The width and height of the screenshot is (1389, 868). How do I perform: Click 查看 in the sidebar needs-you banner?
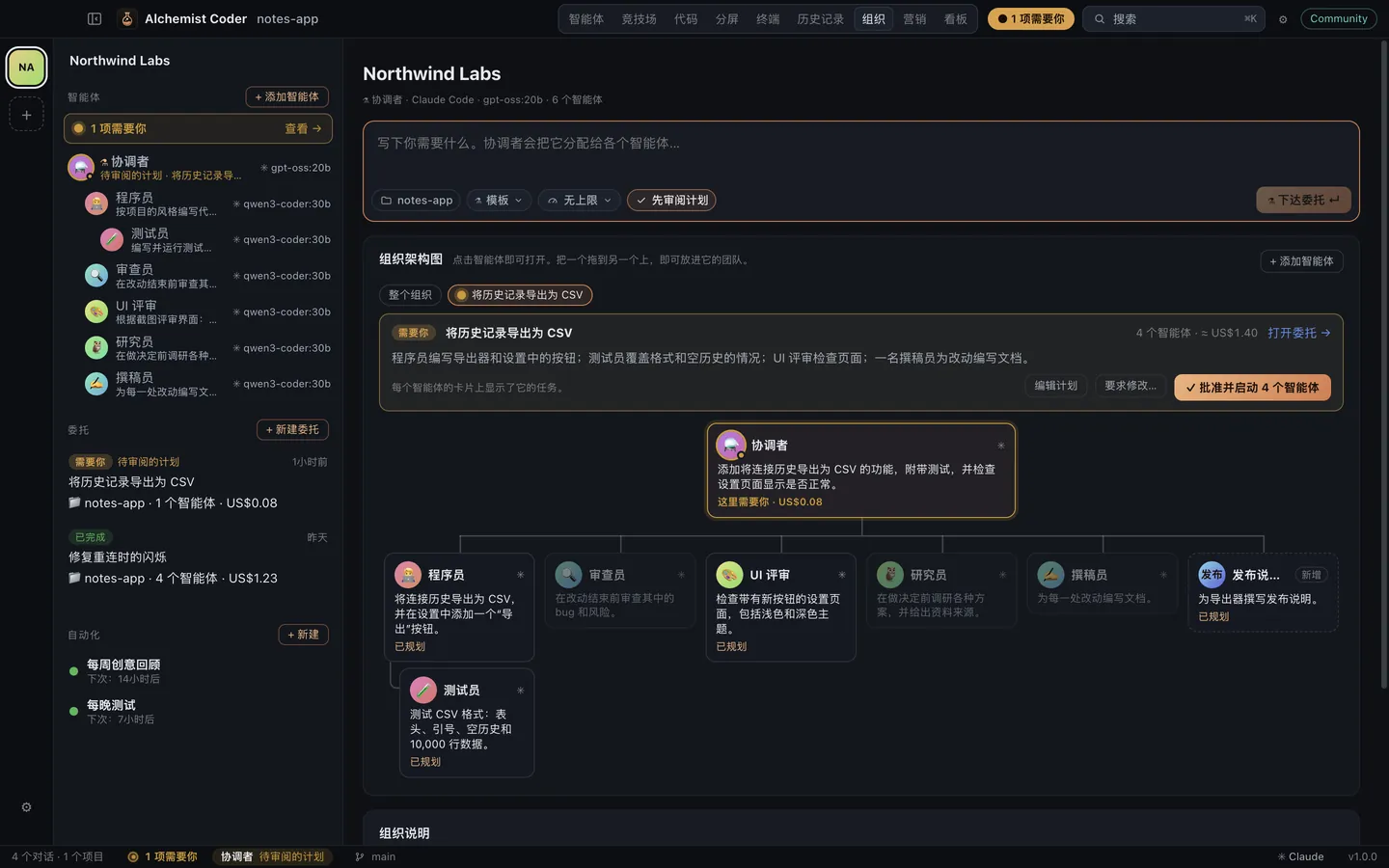coord(303,128)
